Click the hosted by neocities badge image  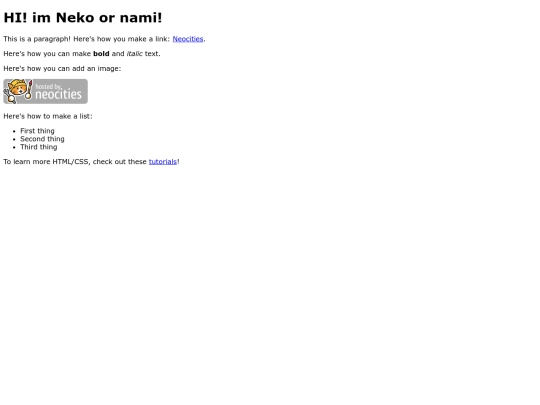tap(45, 91)
